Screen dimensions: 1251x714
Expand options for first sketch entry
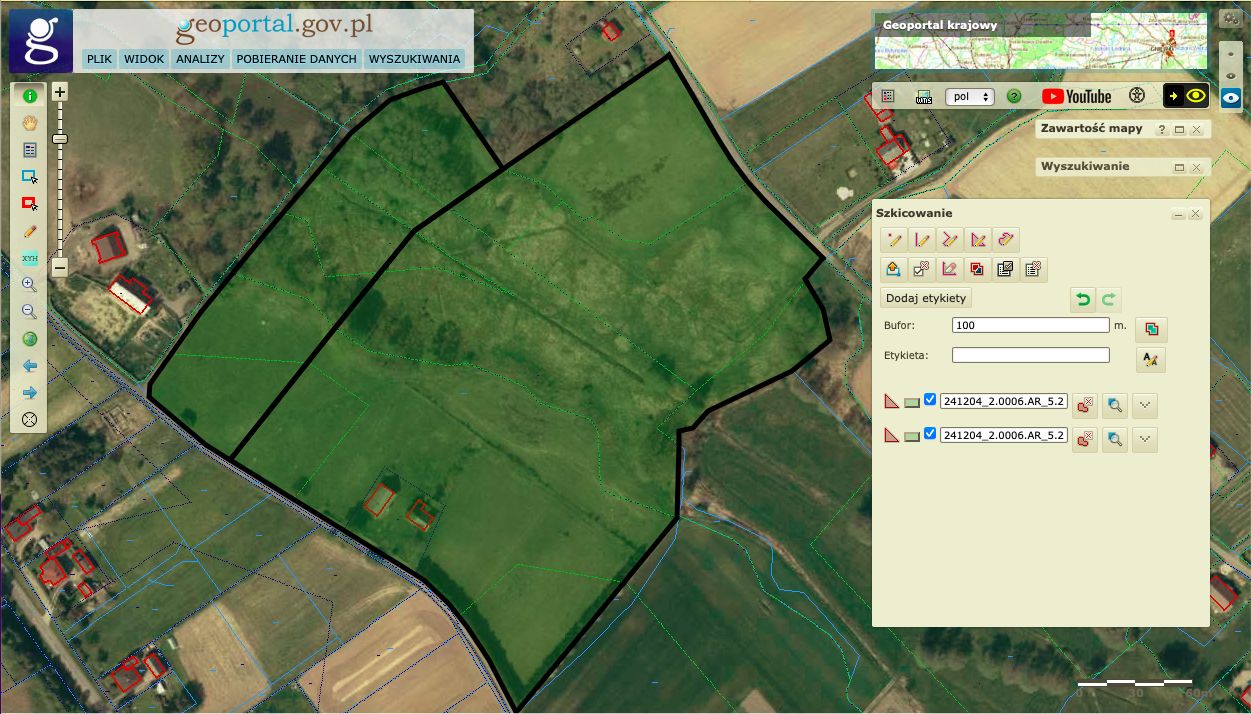pos(1145,405)
